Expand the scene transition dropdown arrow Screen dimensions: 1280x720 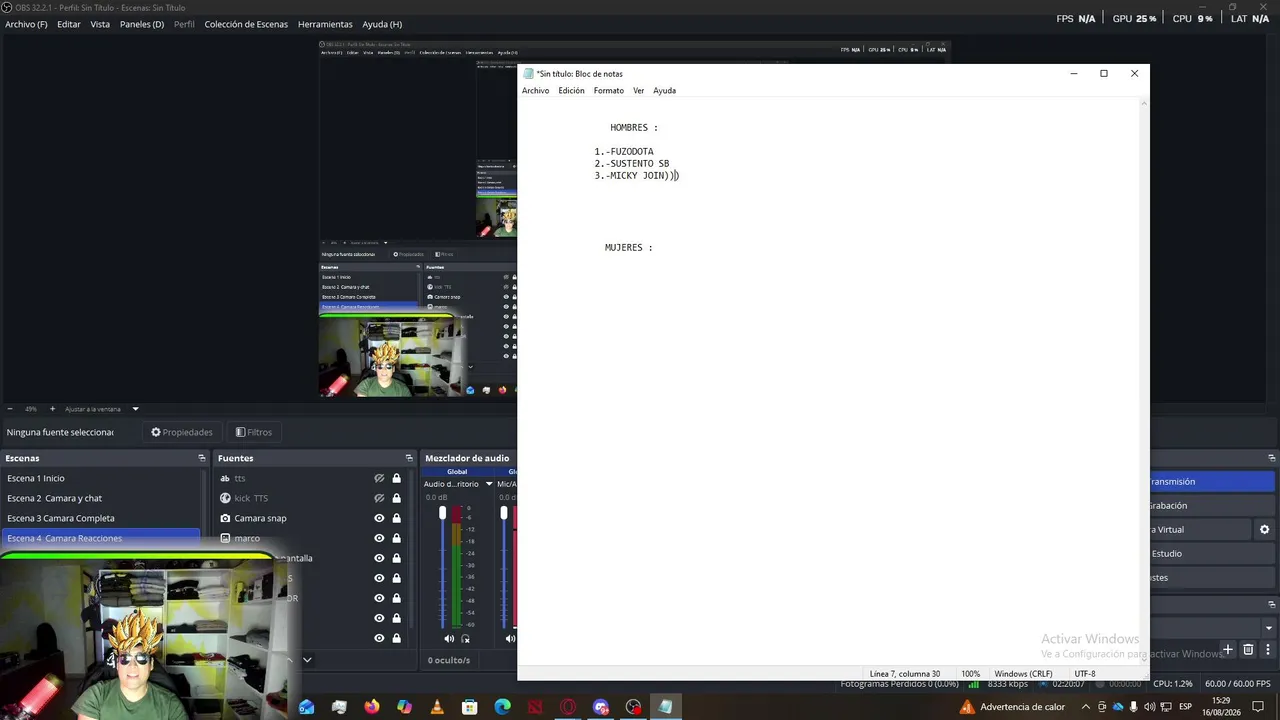(1269, 628)
